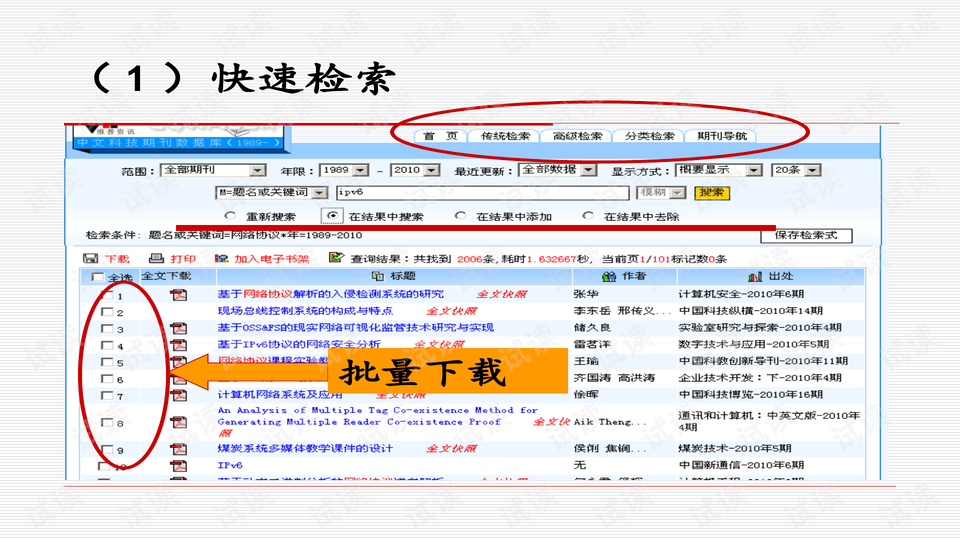Viewport: 960px width, 540px height.
Task: Click the PDF icon for the IPv6 result row
Action: (179, 466)
